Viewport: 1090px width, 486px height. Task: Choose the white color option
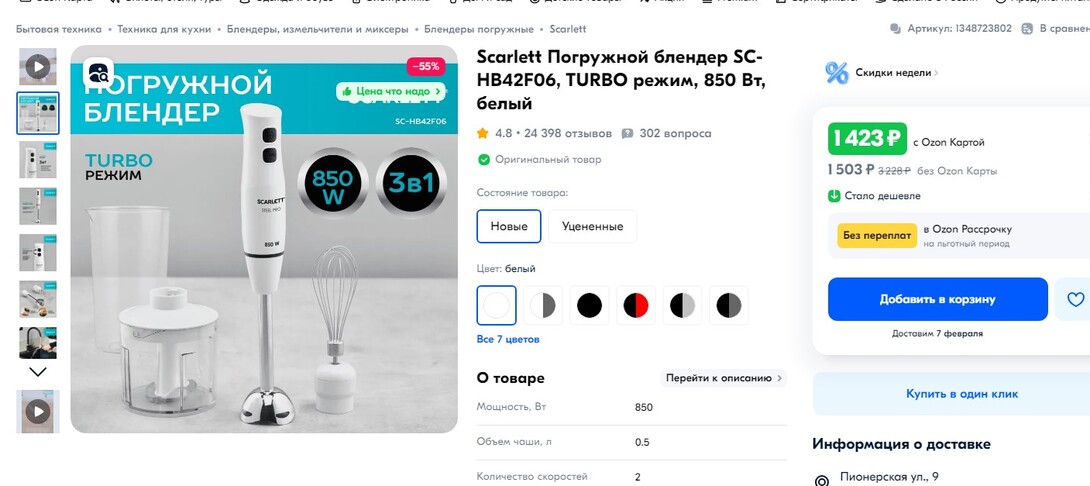tap(496, 305)
